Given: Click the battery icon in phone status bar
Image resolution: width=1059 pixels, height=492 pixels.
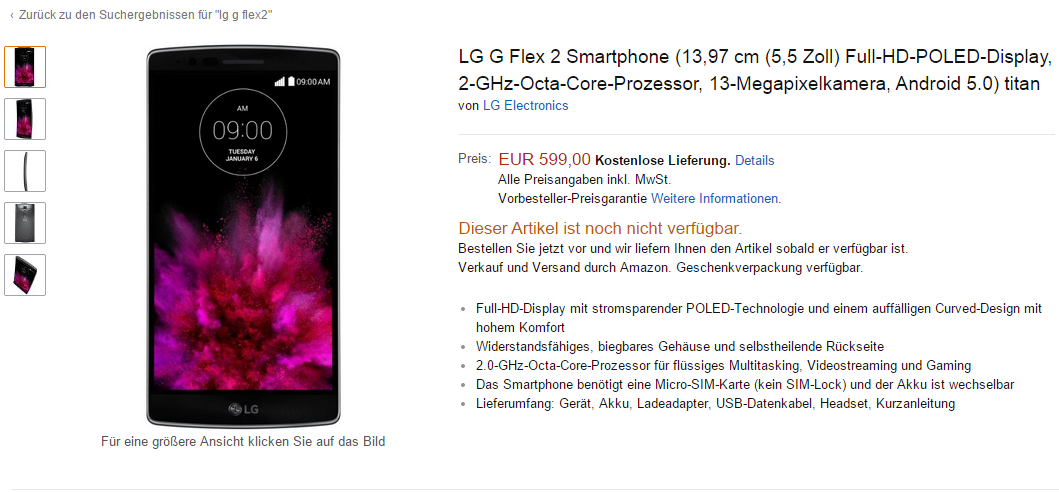Looking at the screenshot, I should (x=292, y=81).
